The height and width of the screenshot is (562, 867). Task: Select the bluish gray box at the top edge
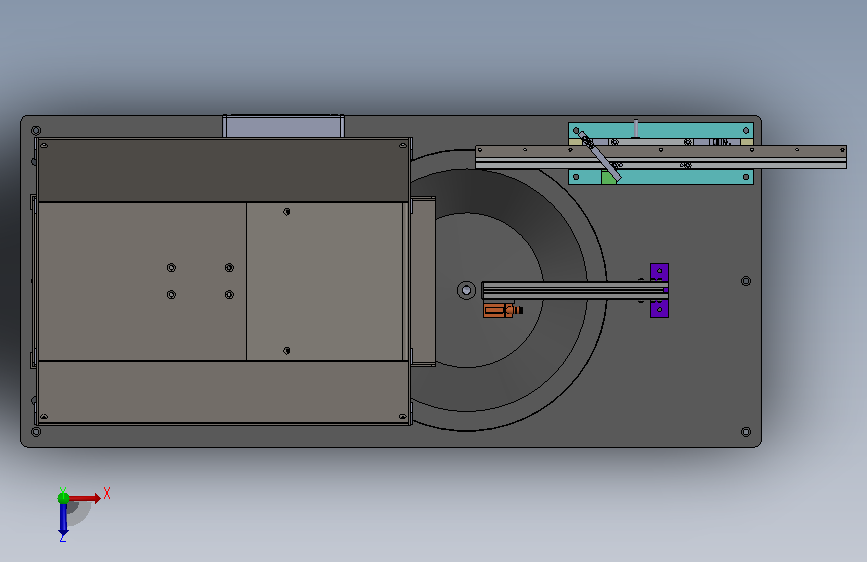click(x=283, y=126)
